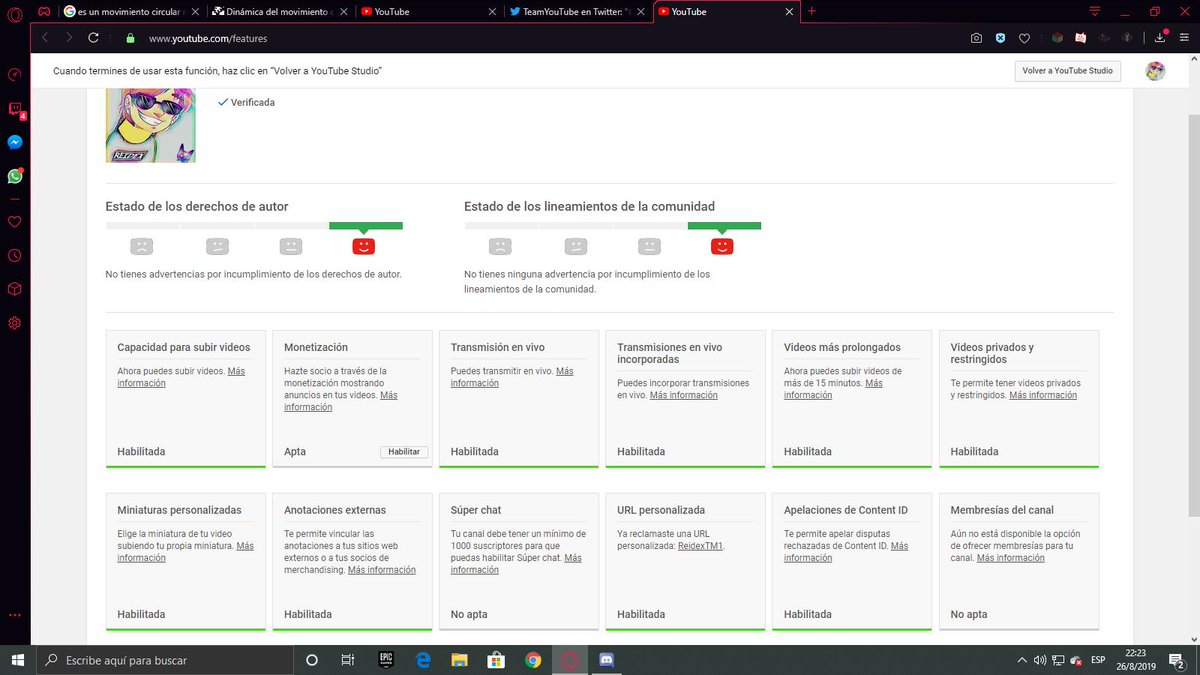Open the ReidexTM1 custom URL link
1200x675 pixels.
700,546
